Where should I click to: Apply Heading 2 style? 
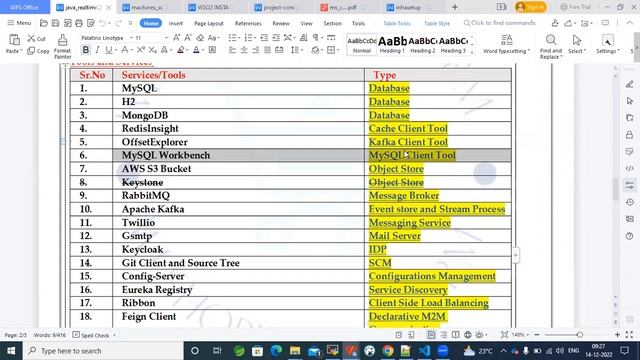[x=422, y=45]
